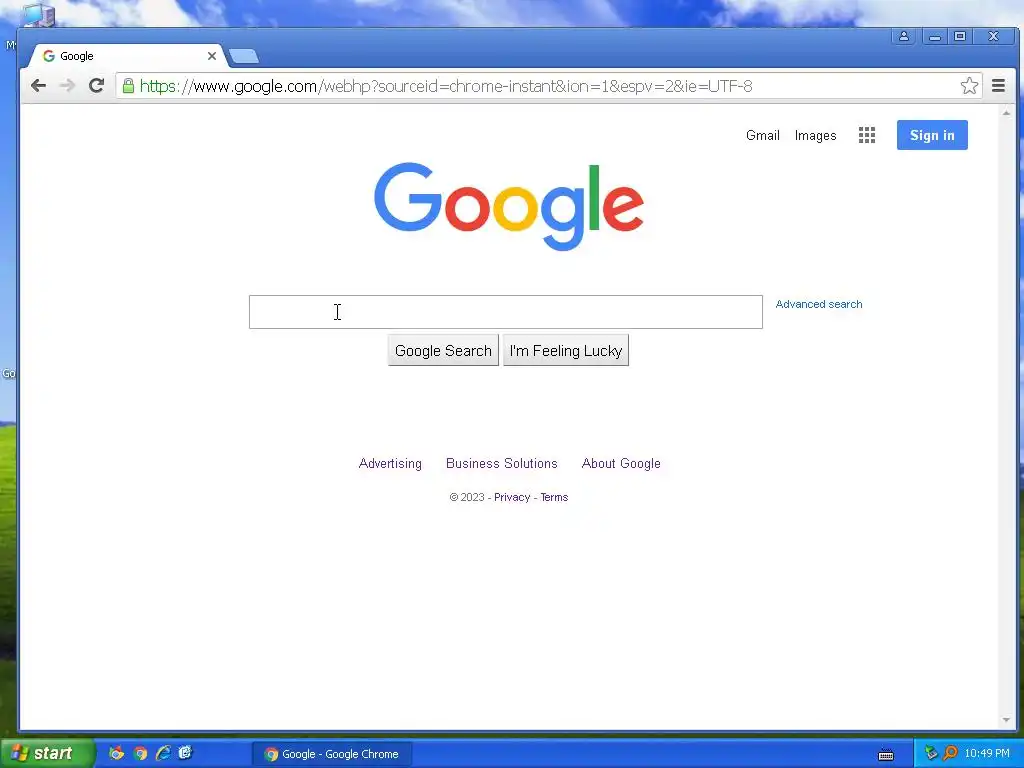Click the Chrome user profile icon in title bar
This screenshot has width=1024, height=768.
(904, 37)
